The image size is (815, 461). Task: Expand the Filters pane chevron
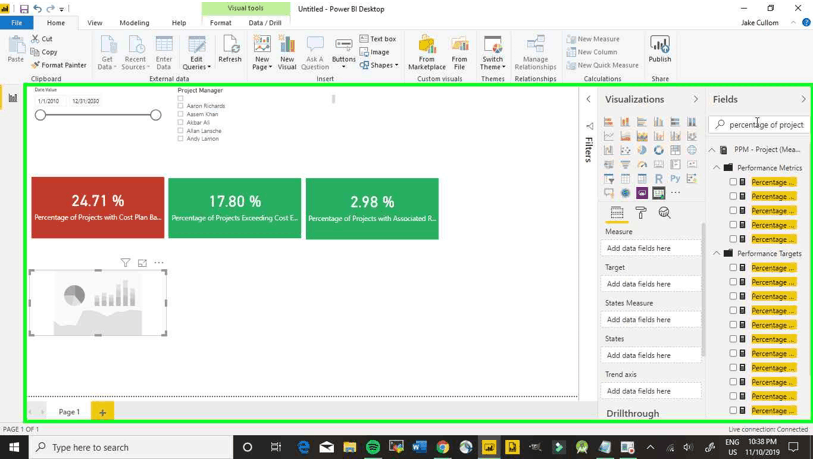pos(588,99)
